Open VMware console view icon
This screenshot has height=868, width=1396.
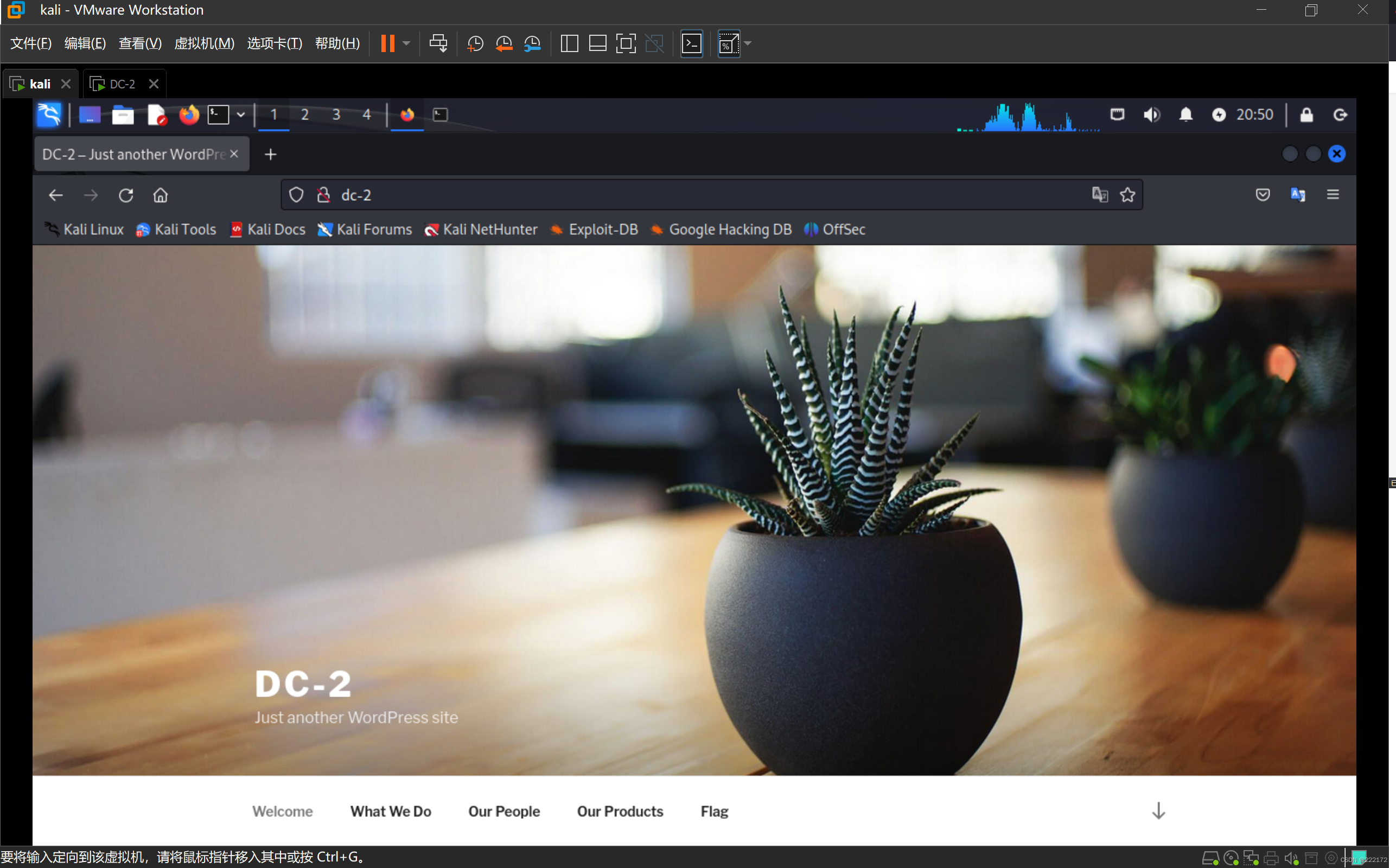click(691, 43)
